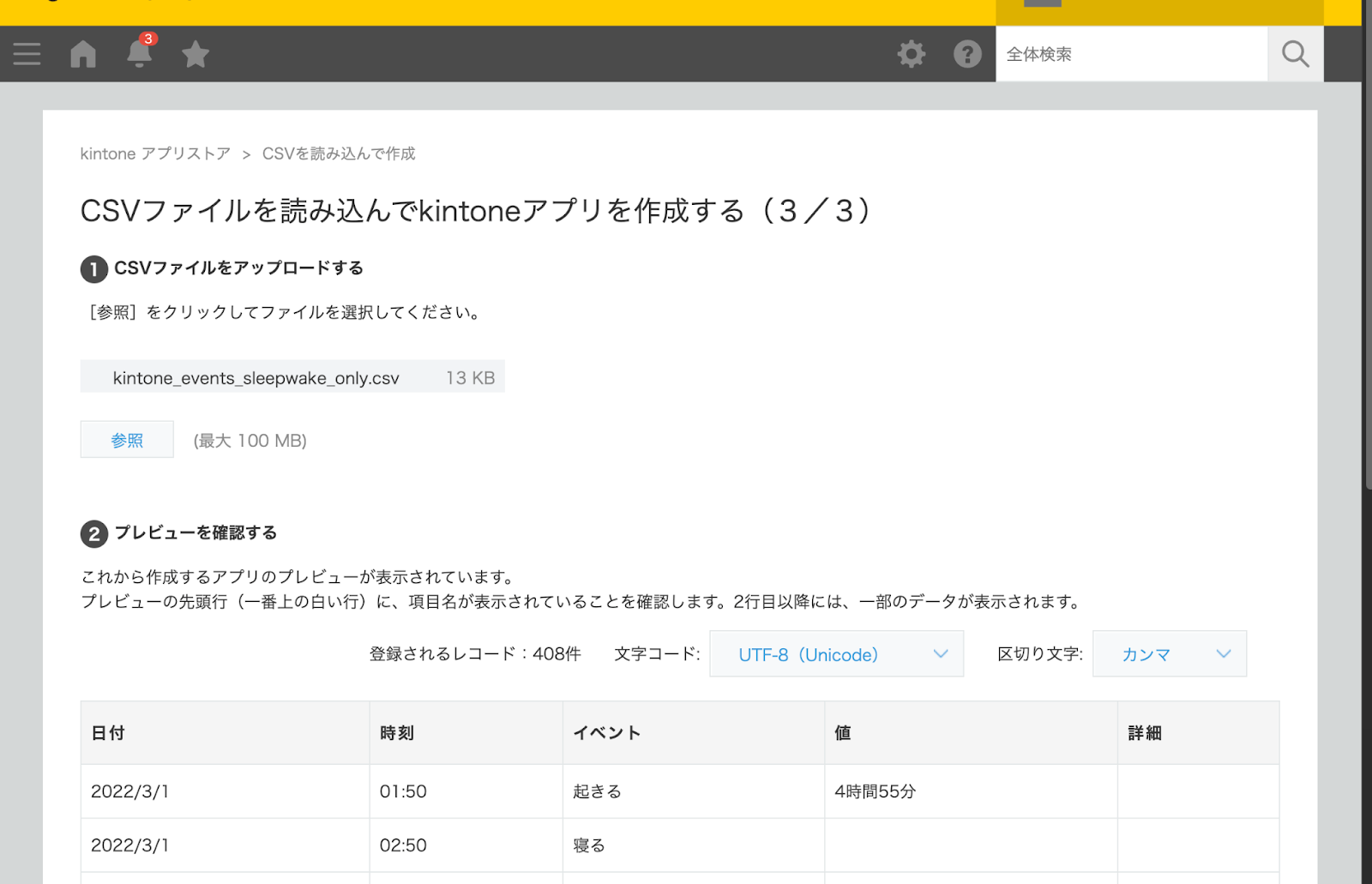
Task: Click the 詳細 column header
Action: tap(1198, 733)
